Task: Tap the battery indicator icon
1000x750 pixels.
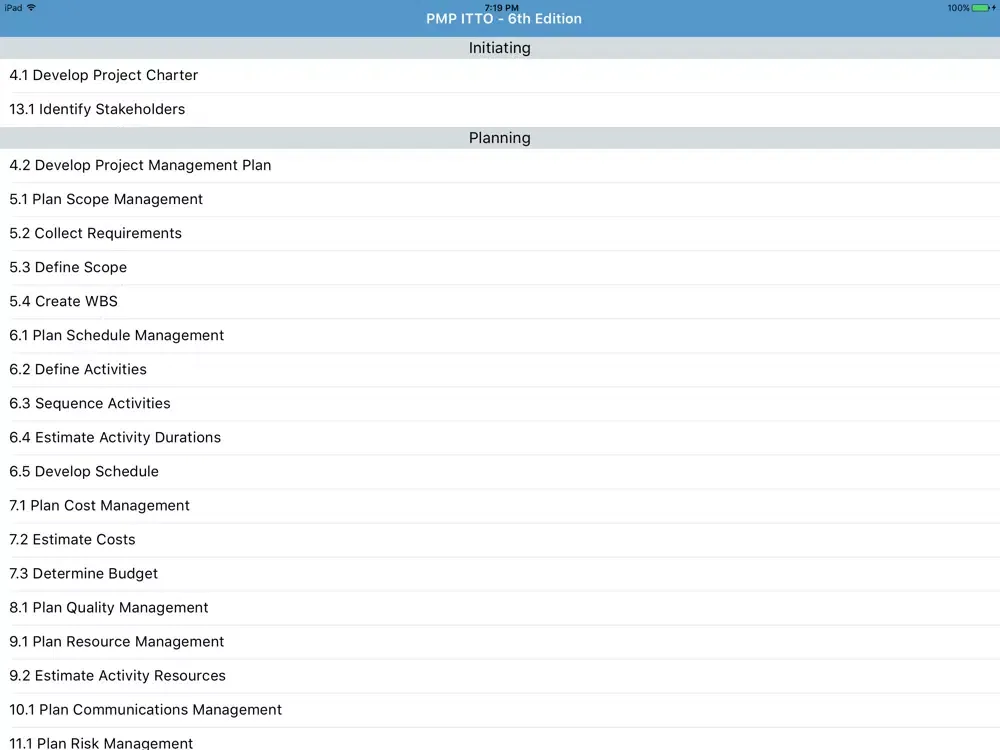Action: coord(982,8)
